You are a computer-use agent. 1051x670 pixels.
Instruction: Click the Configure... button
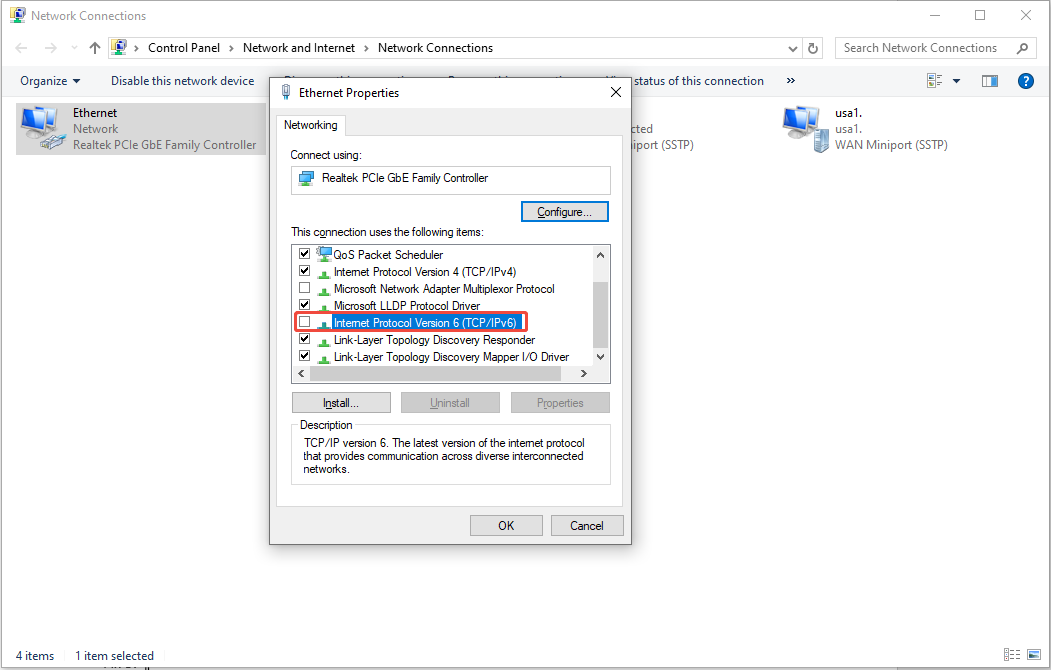564,212
